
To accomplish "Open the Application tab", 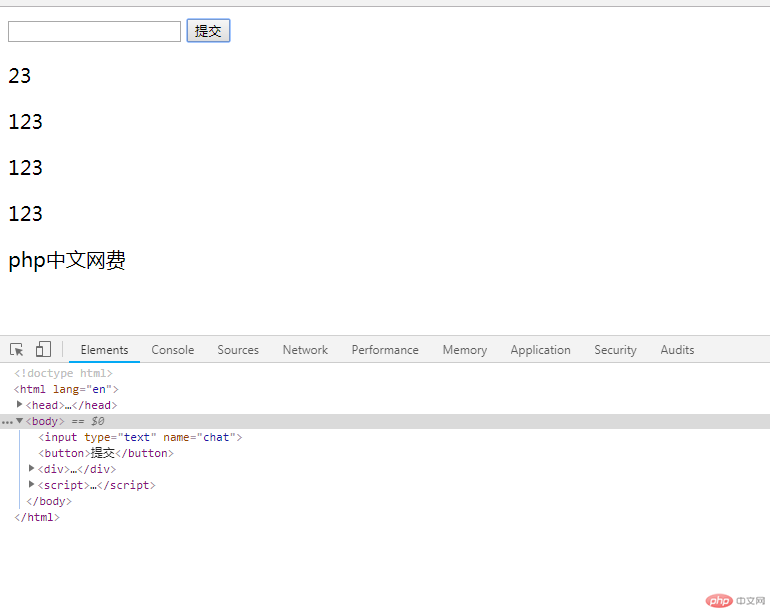I will (540, 350).
